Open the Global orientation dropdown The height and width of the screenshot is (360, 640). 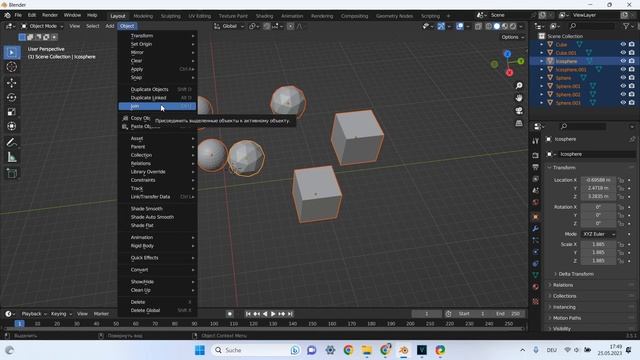point(229,26)
